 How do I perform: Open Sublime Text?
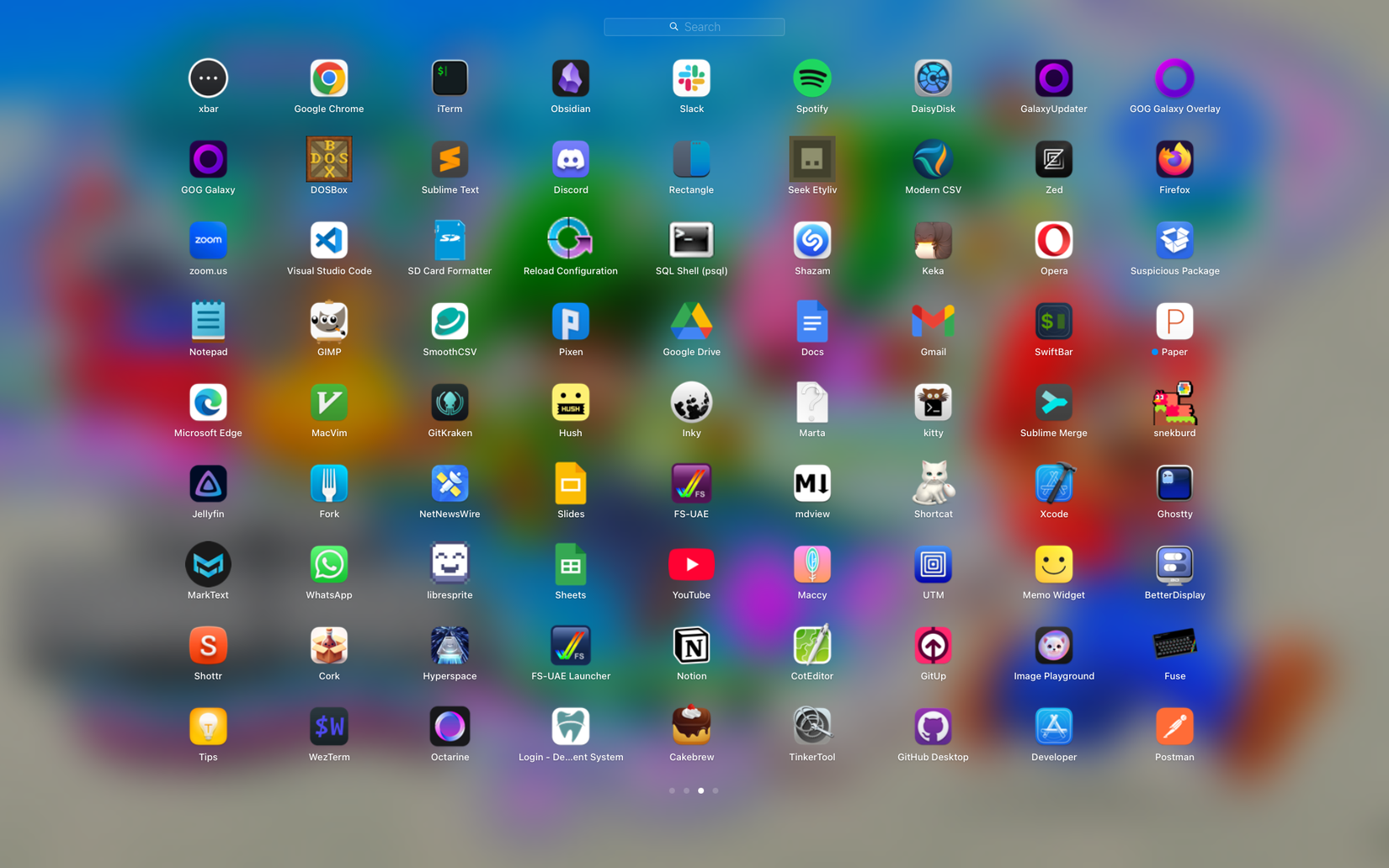point(450,159)
